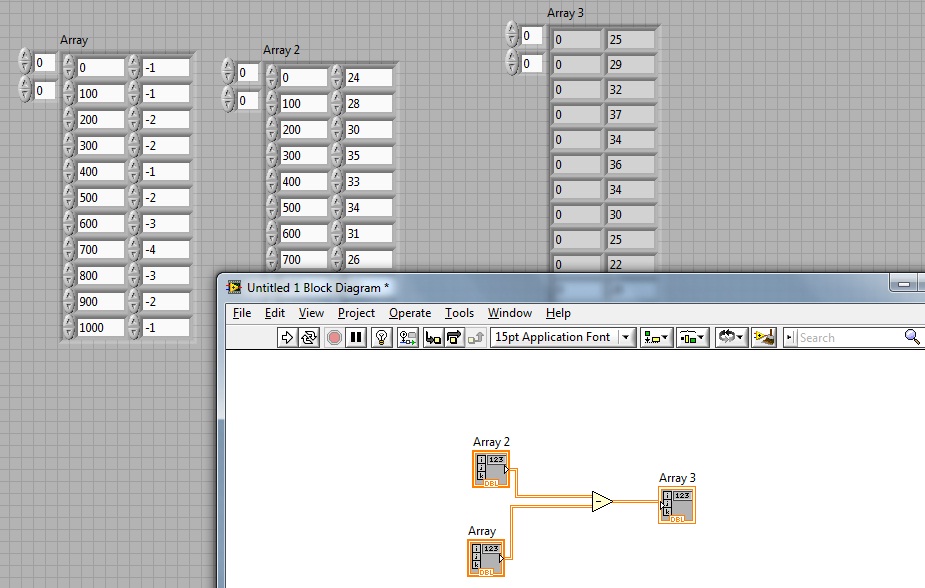Click the Array 3 label on block diagram
This screenshot has width=925, height=588.
(677, 478)
